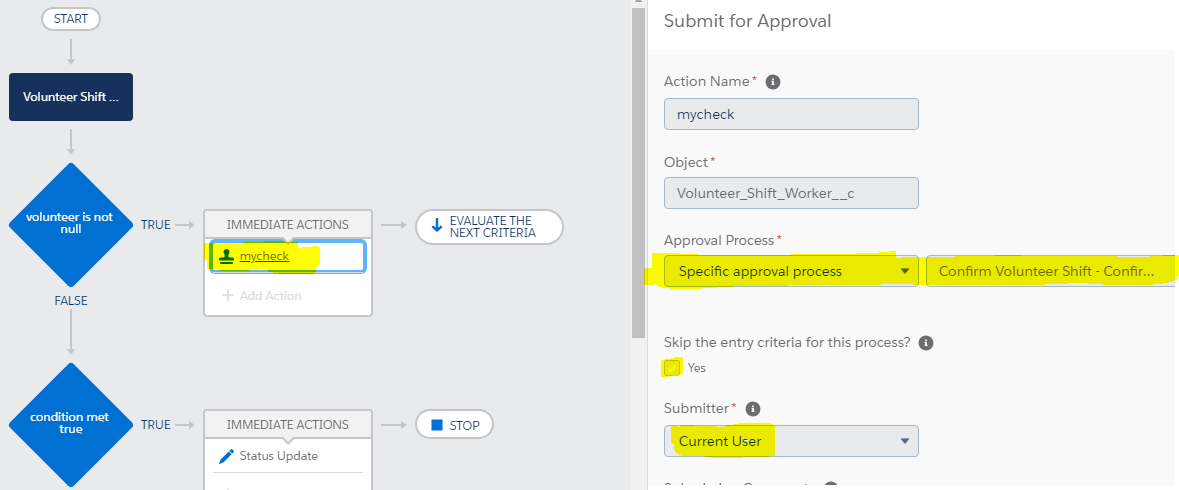Click the pencil icon for Status Update
This screenshot has height=490, width=1179.
[226, 456]
